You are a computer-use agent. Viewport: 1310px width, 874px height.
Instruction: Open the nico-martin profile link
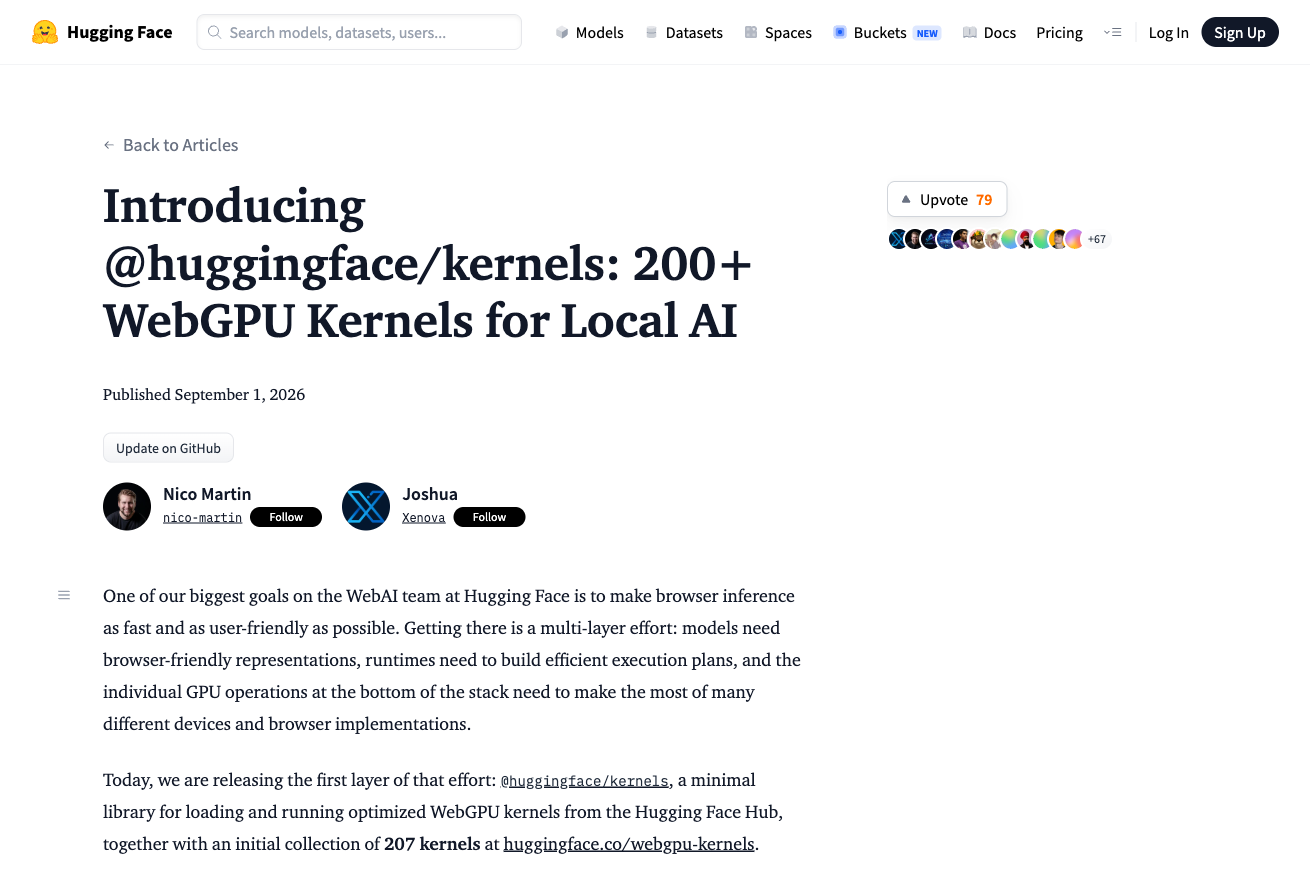pyautogui.click(x=202, y=517)
